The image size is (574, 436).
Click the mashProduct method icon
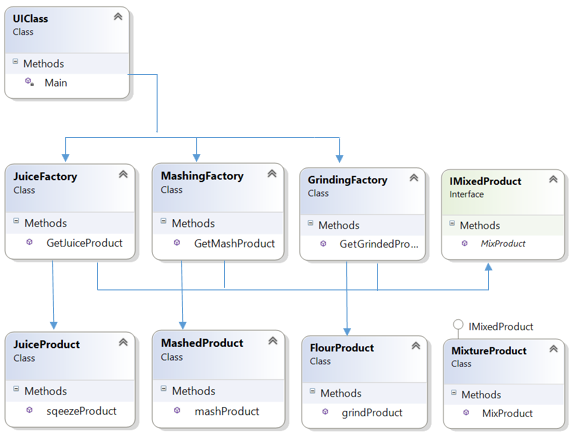click(177, 410)
